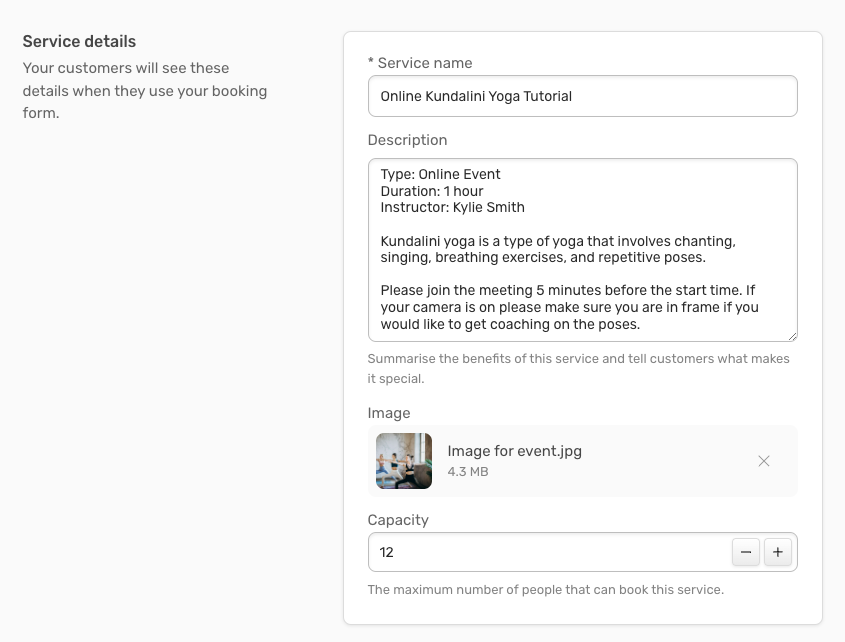Click the Service details heading

point(79,42)
